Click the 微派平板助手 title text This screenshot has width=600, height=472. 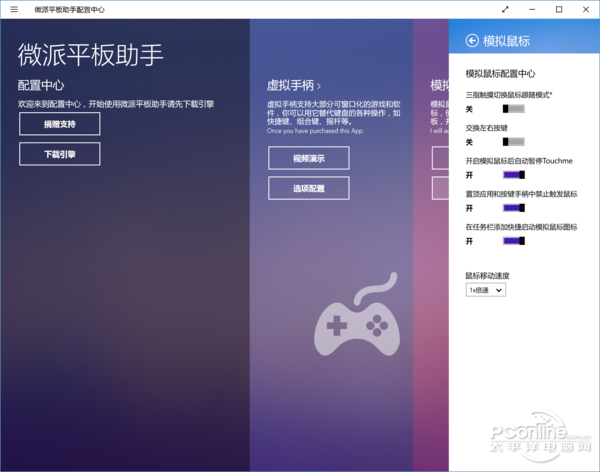[x=90, y=55]
